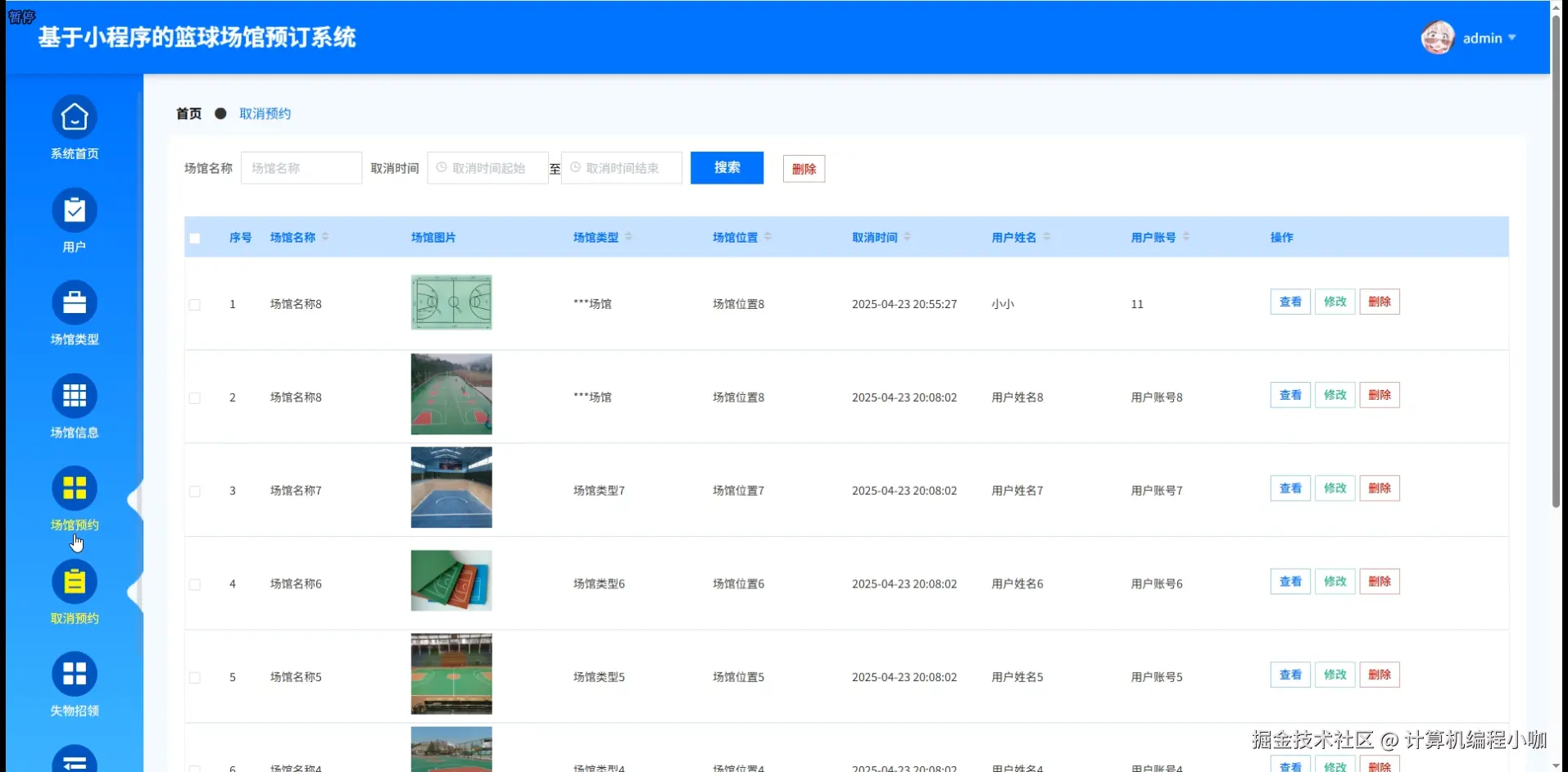The width and height of the screenshot is (1568, 772).
Task: Go to 首页 breadcrumb link
Action: pyautogui.click(x=188, y=114)
